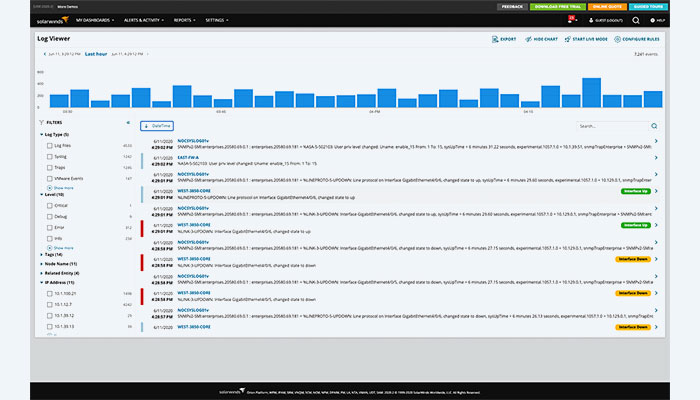
Task: Collapse the Log Type filter group
Action: tap(42, 134)
